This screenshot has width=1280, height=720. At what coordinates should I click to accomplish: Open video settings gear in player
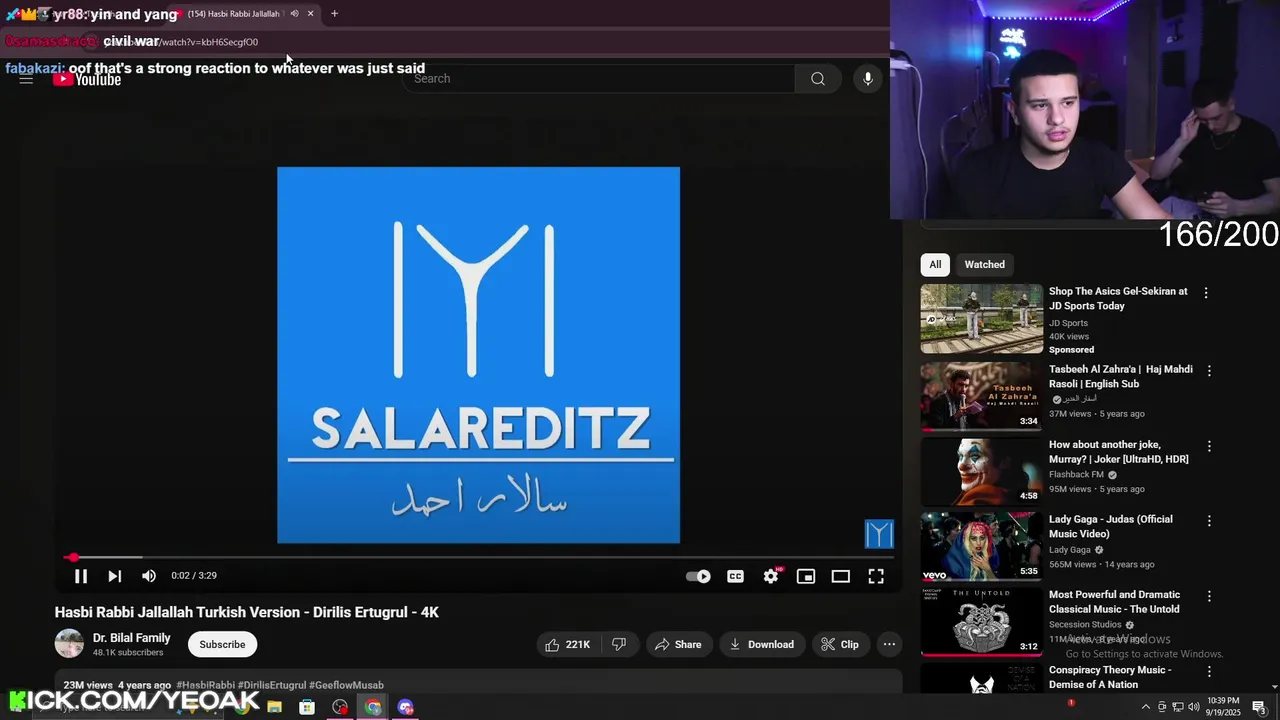click(x=771, y=576)
